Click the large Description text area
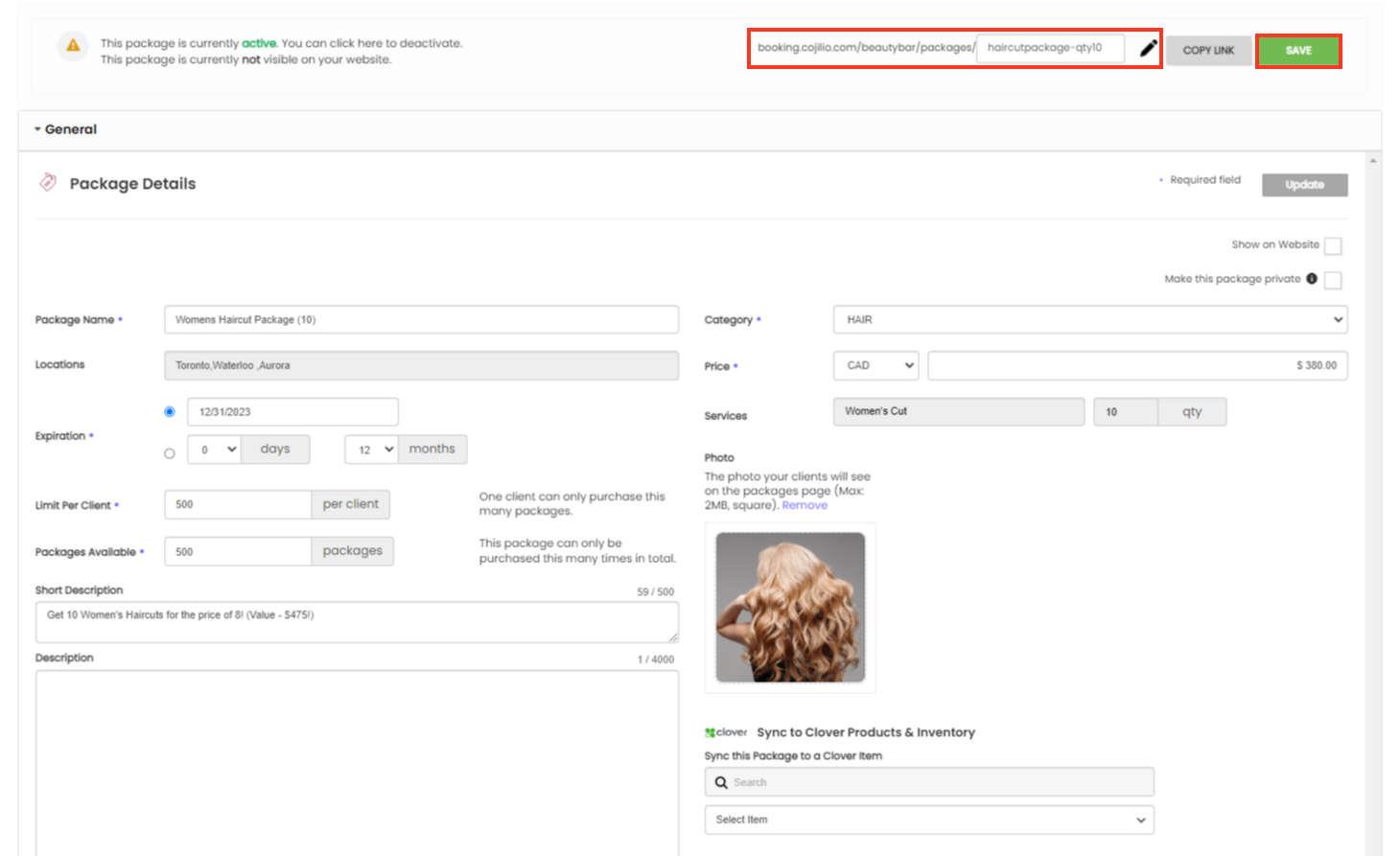This screenshot has height=856, width=1400. pos(357,763)
